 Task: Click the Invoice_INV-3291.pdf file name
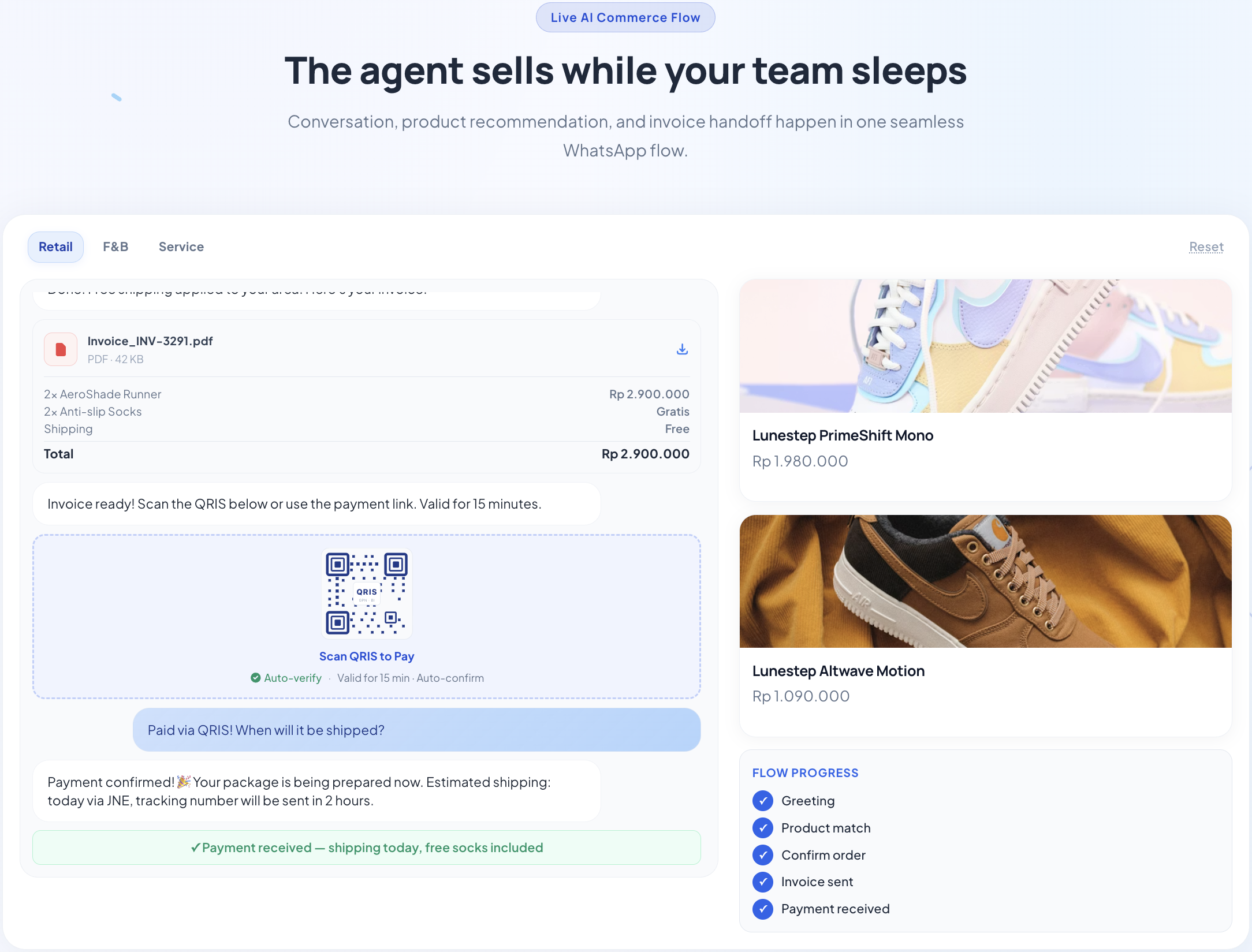pyautogui.click(x=150, y=341)
